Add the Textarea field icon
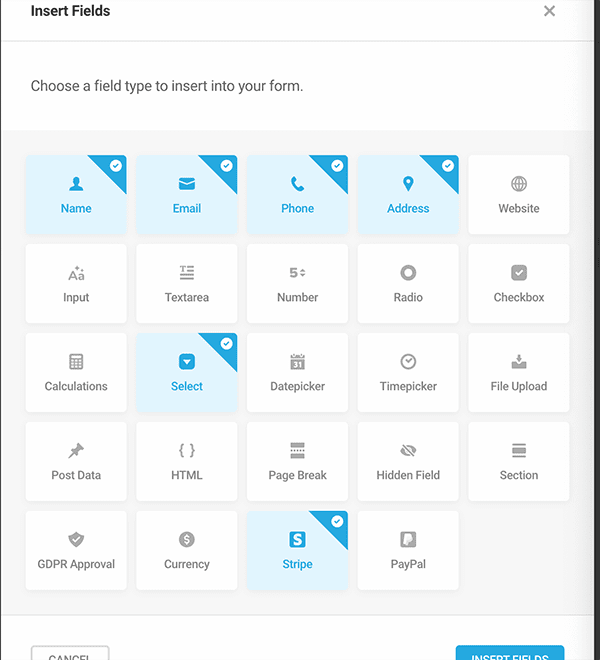The height and width of the screenshot is (660, 600). [187, 273]
